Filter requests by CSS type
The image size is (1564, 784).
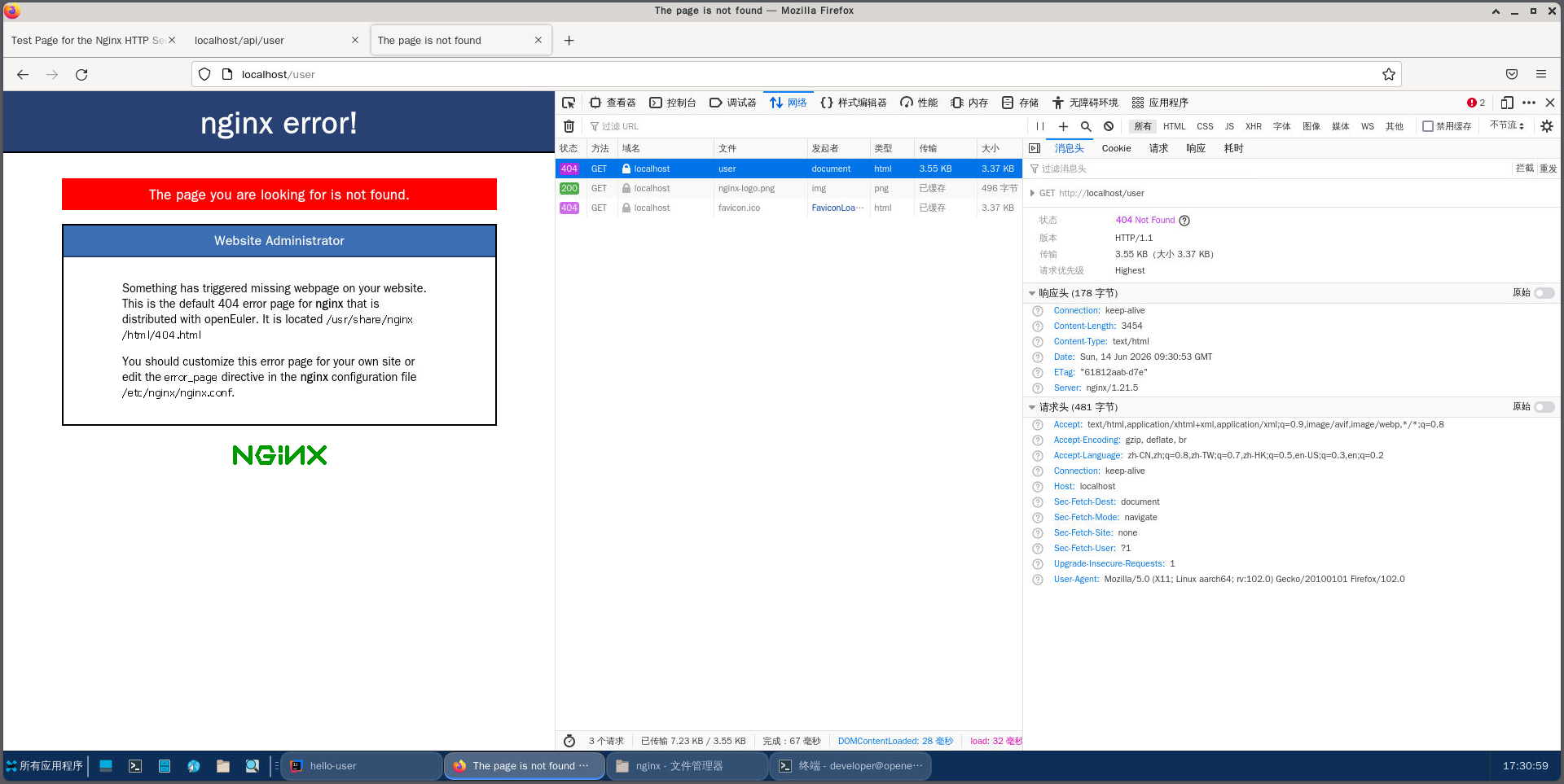[x=1205, y=126]
